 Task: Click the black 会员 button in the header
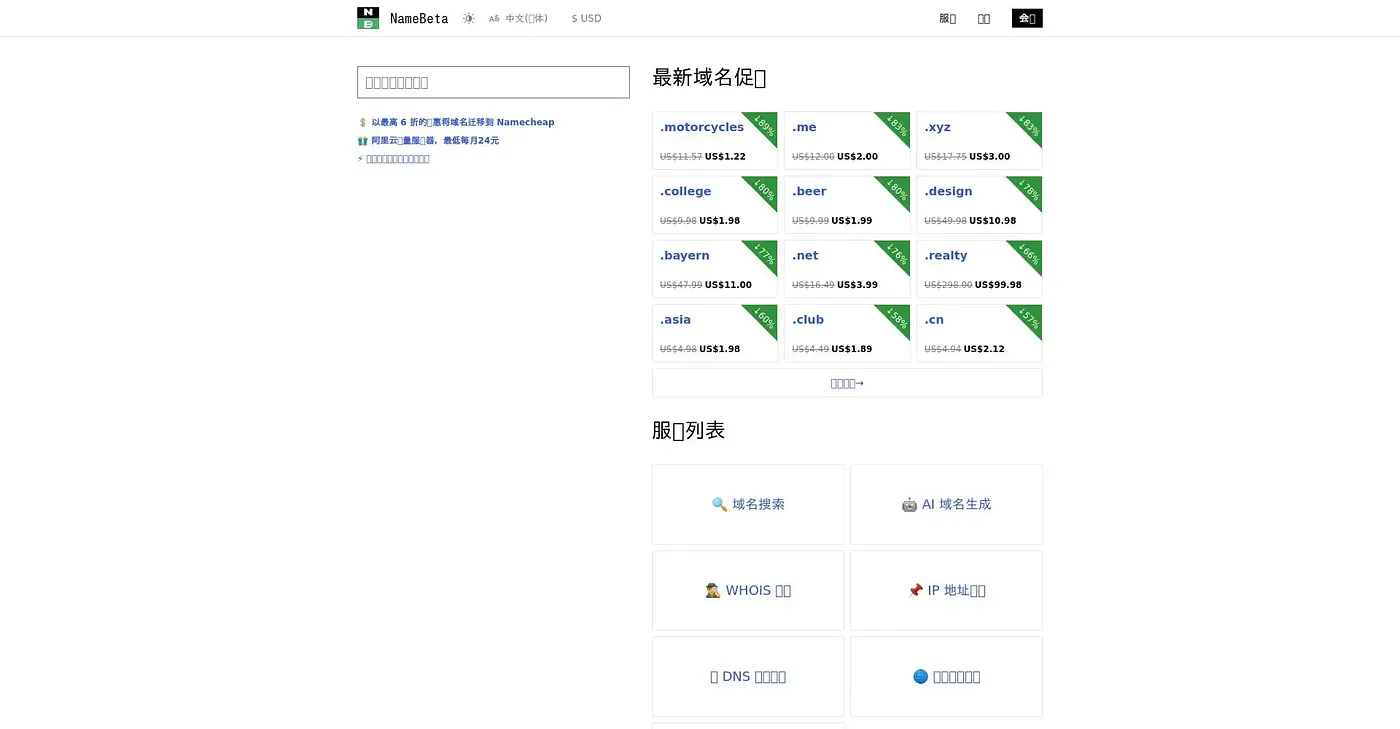[x=1027, y=18]
